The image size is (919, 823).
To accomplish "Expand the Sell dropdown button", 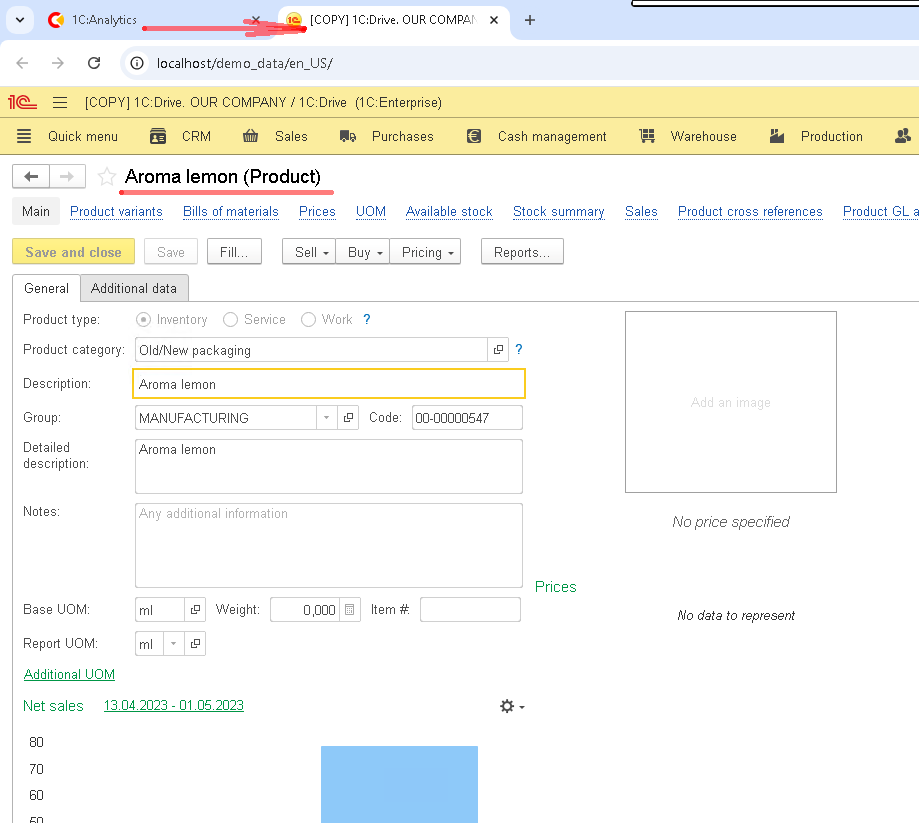I will pos(308,252).
